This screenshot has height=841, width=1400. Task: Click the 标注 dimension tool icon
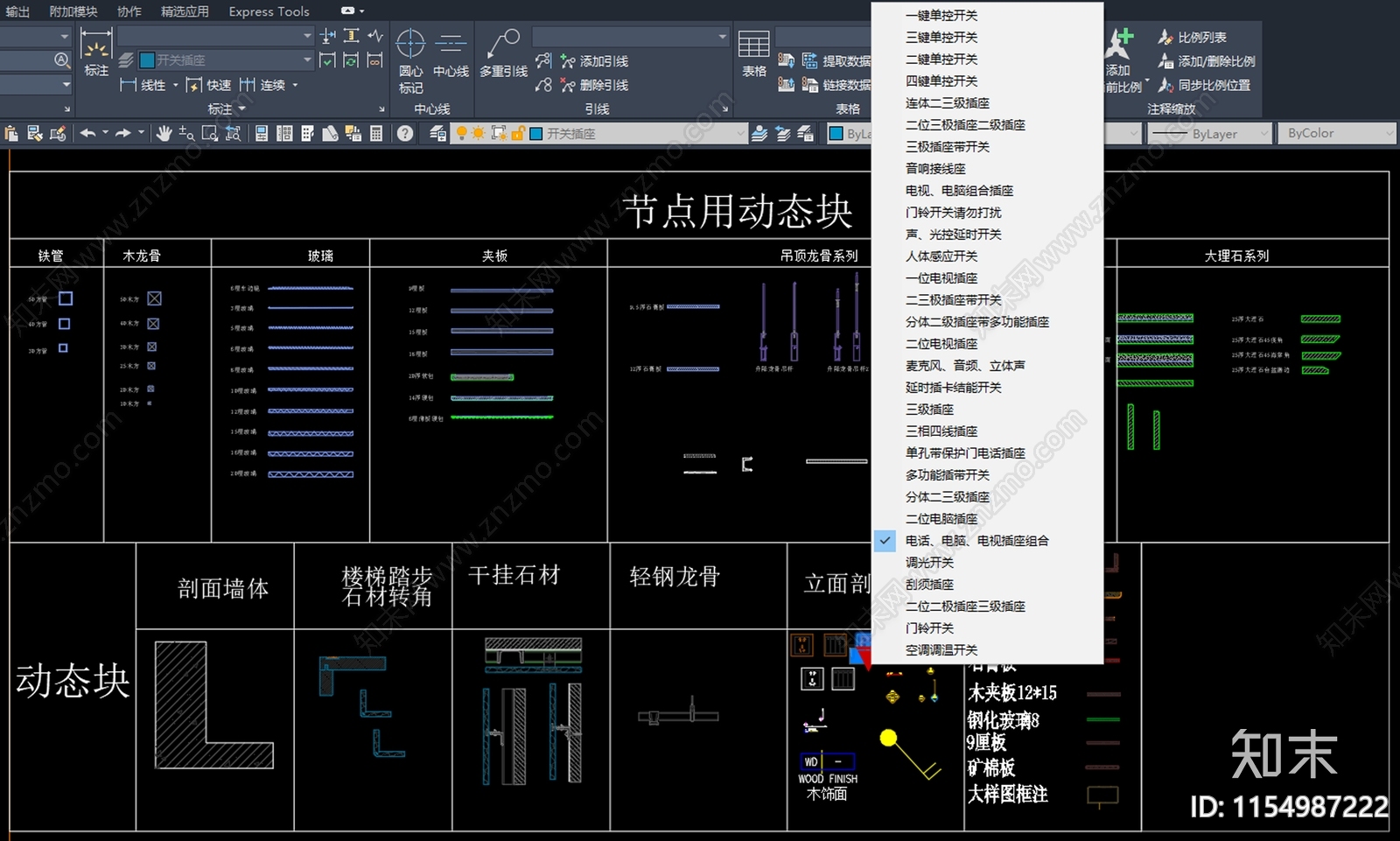[x=96, y=53]
